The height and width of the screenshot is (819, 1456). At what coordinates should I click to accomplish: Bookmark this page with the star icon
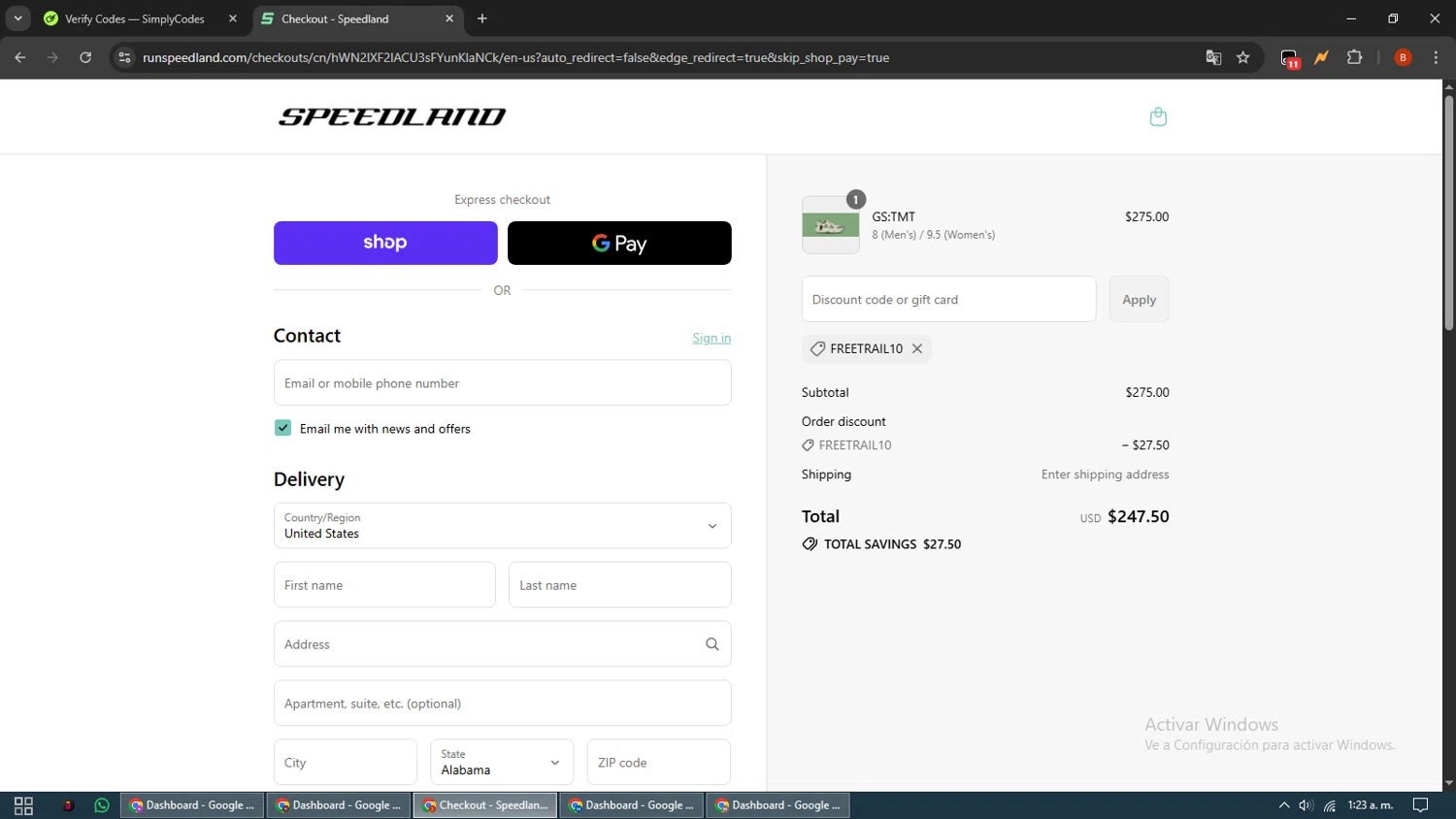[1243, 57]
